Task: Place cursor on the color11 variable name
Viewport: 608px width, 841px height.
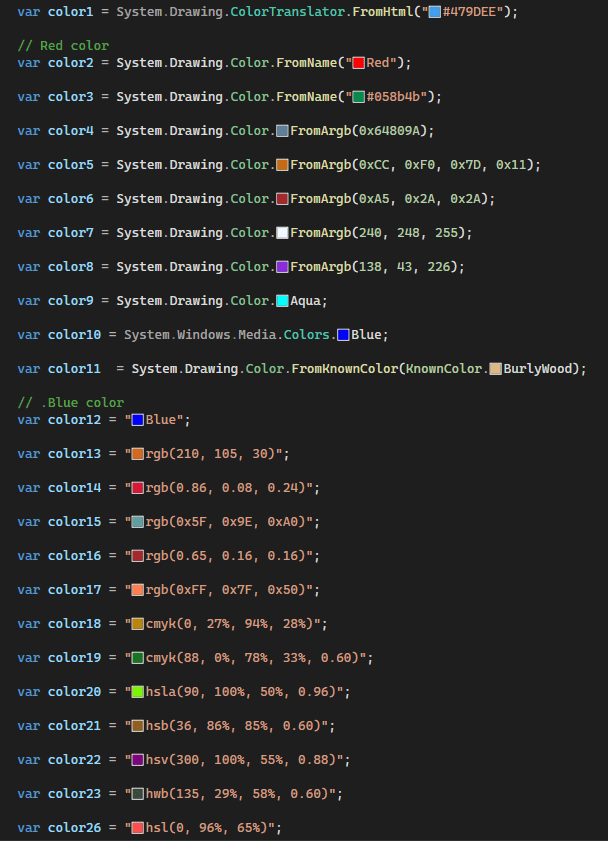Action: coord(74,369)
